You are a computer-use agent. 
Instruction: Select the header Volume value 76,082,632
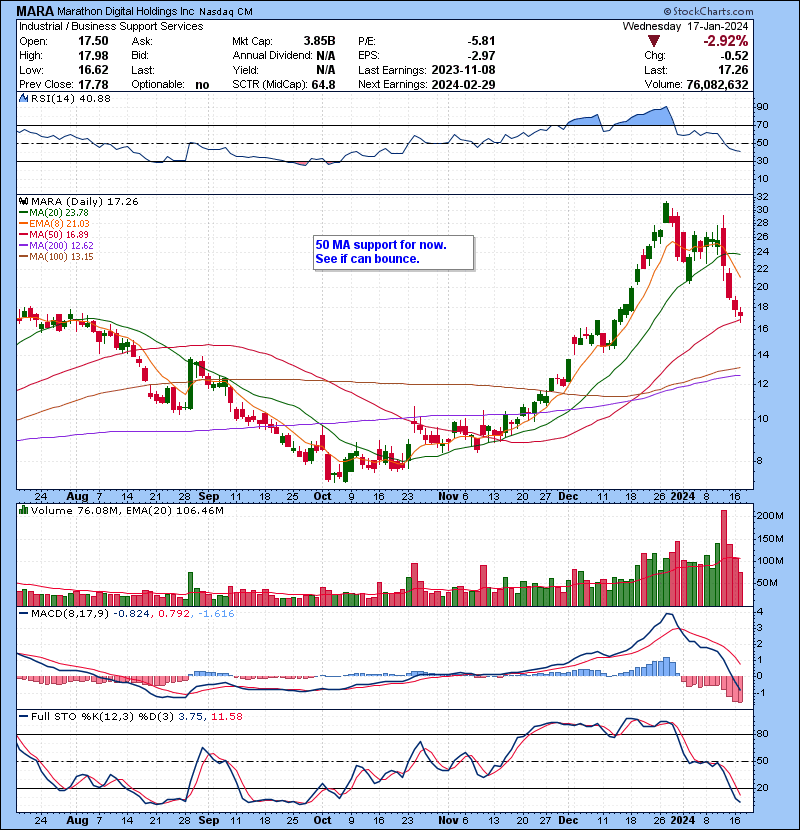[x=717, y=84]
